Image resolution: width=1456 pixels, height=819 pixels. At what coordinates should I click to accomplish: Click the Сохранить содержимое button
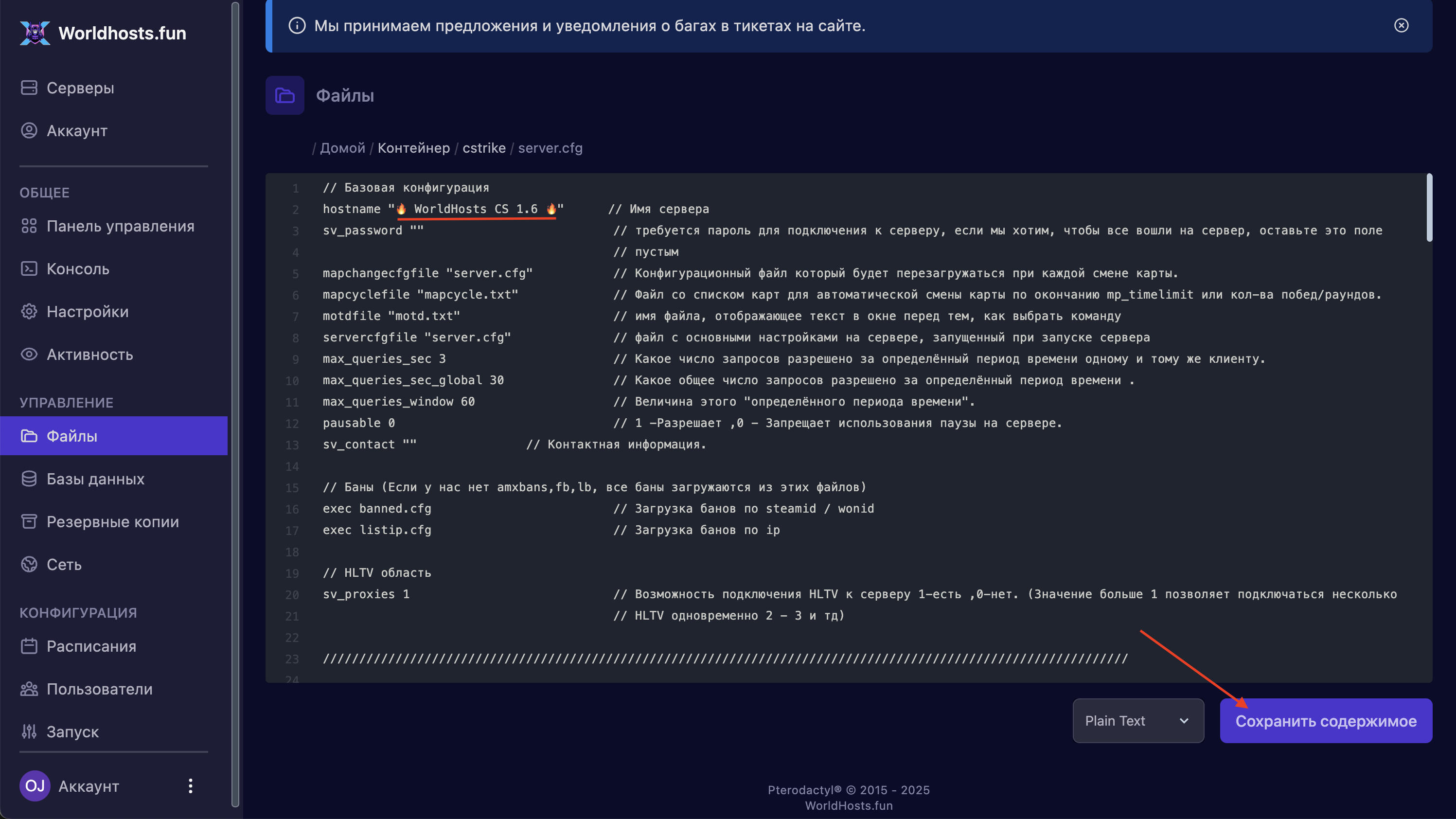click(x=1326, y=721)
